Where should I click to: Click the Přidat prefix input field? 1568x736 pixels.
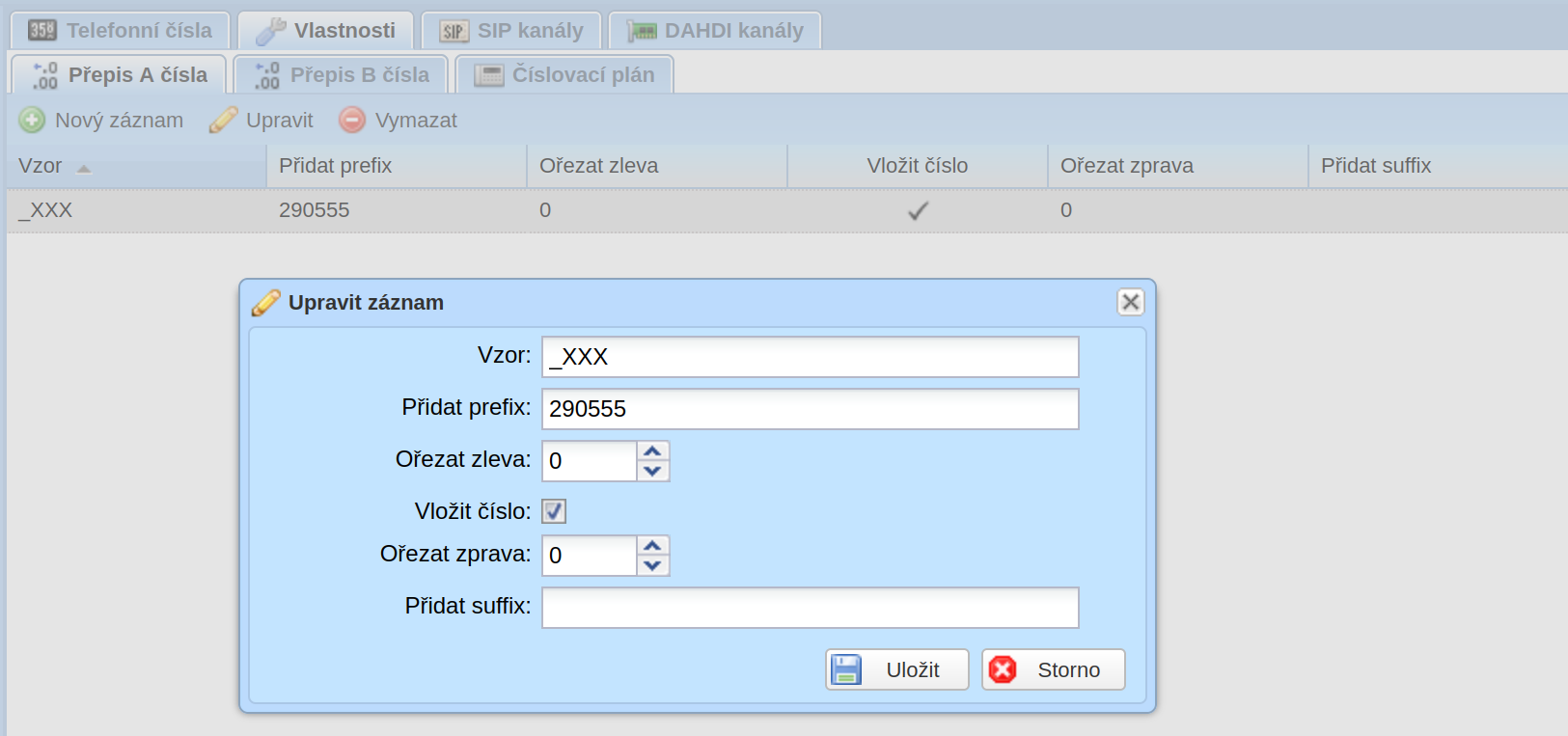click(x=811, y=409)
